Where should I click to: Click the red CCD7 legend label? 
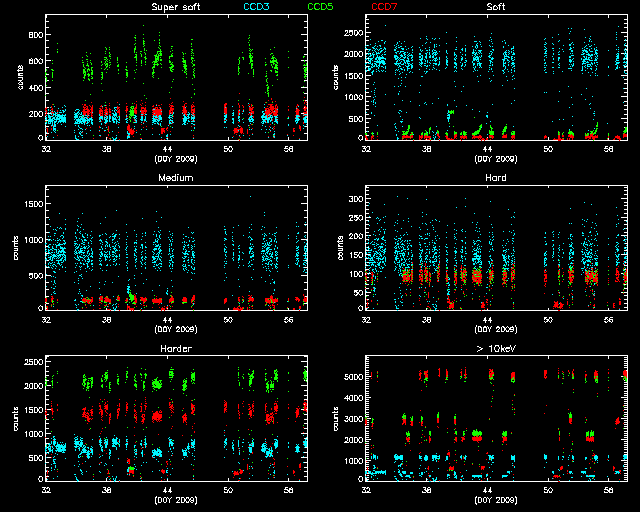pos(385,7)
